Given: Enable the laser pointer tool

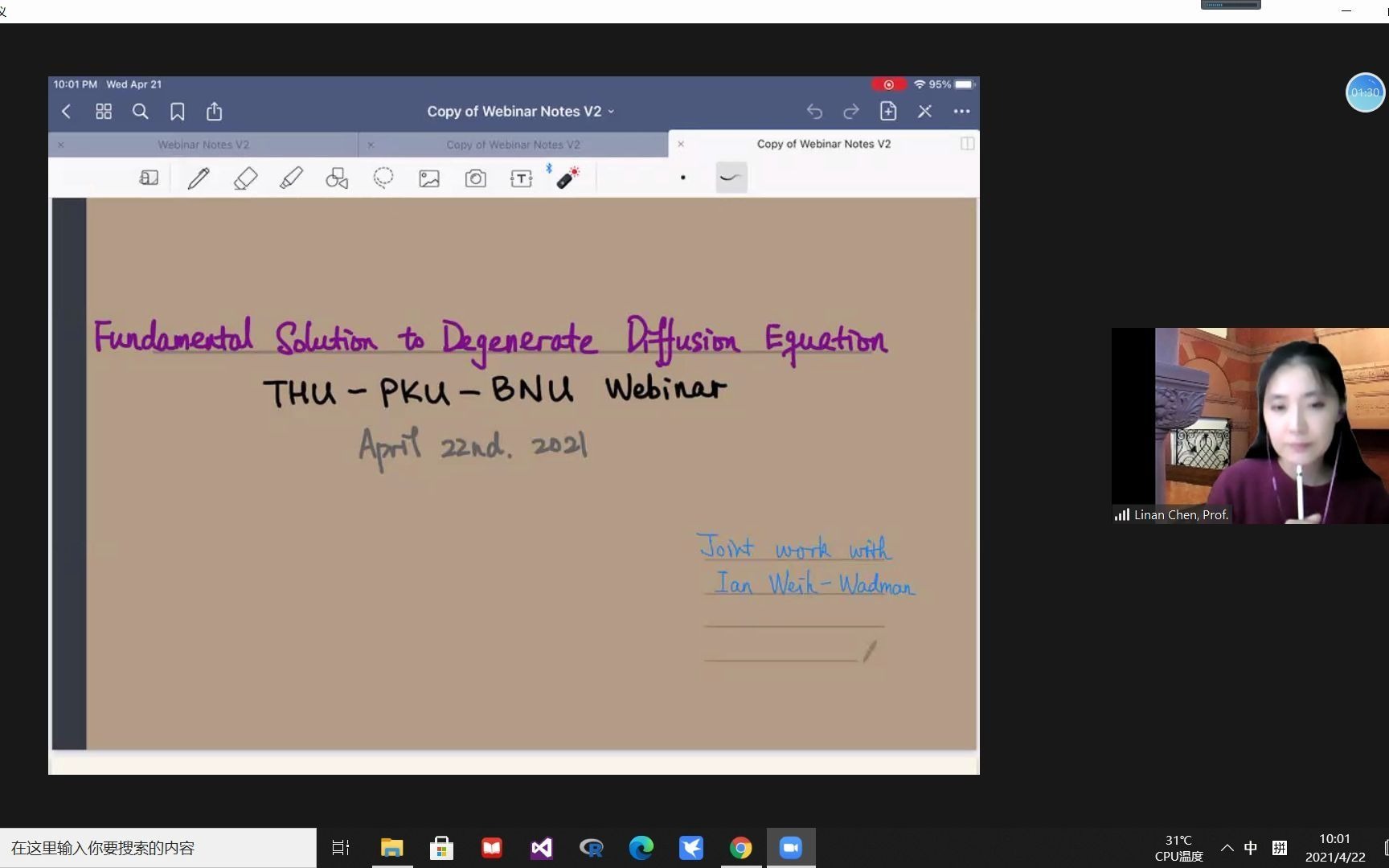Looking at the screenshot, I should click(x=568, y=178).
